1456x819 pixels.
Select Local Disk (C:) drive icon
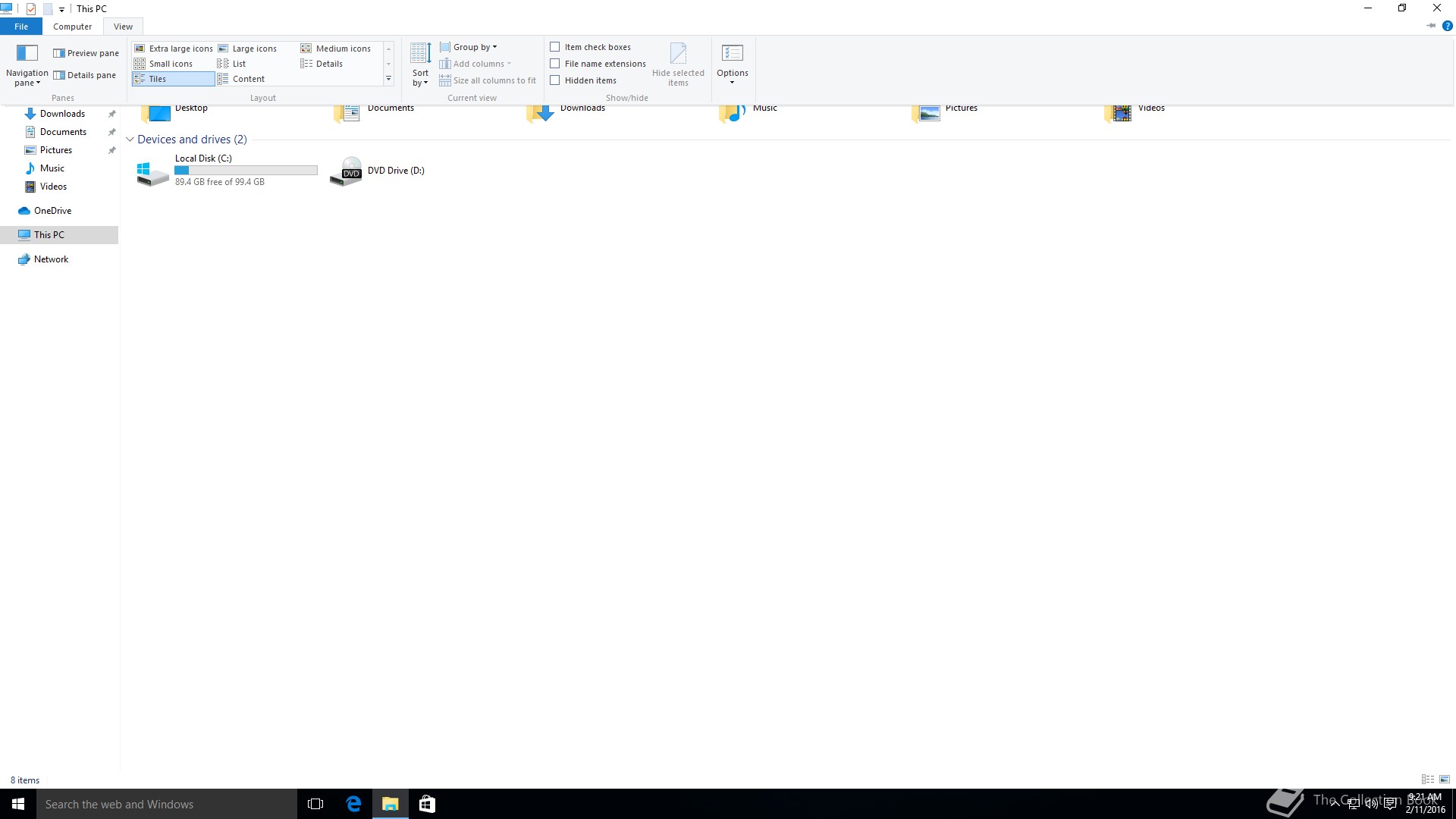click(152, 172)
